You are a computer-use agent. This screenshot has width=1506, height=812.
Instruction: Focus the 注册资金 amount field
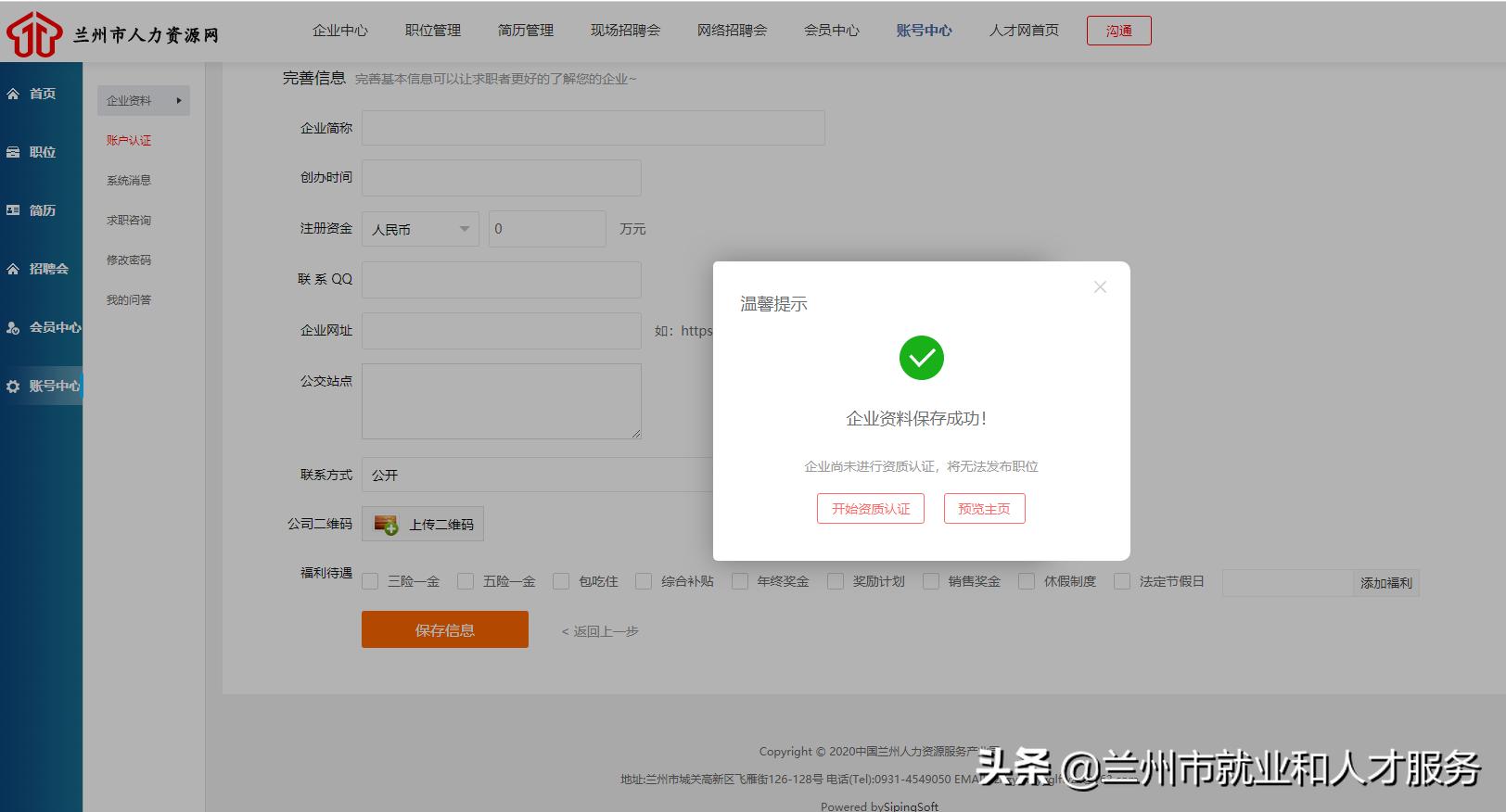point(547,229)
